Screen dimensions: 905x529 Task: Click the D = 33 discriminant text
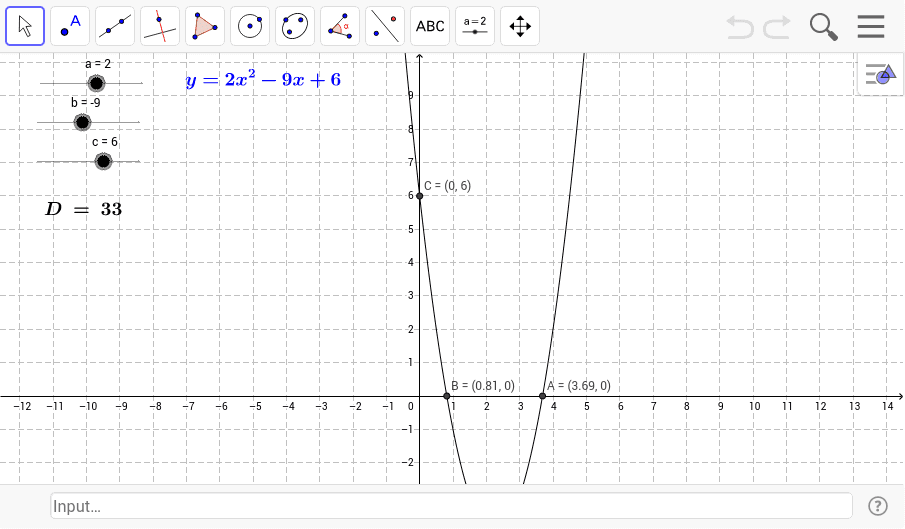84,209
